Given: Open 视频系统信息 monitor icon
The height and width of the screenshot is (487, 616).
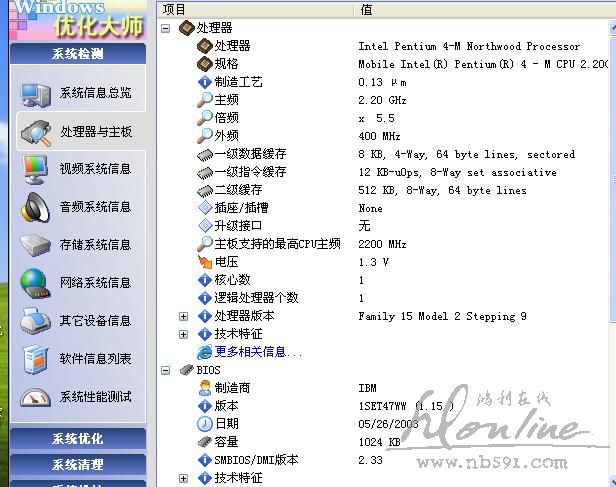Looking at the screenshot, I should tap(35, 170).
